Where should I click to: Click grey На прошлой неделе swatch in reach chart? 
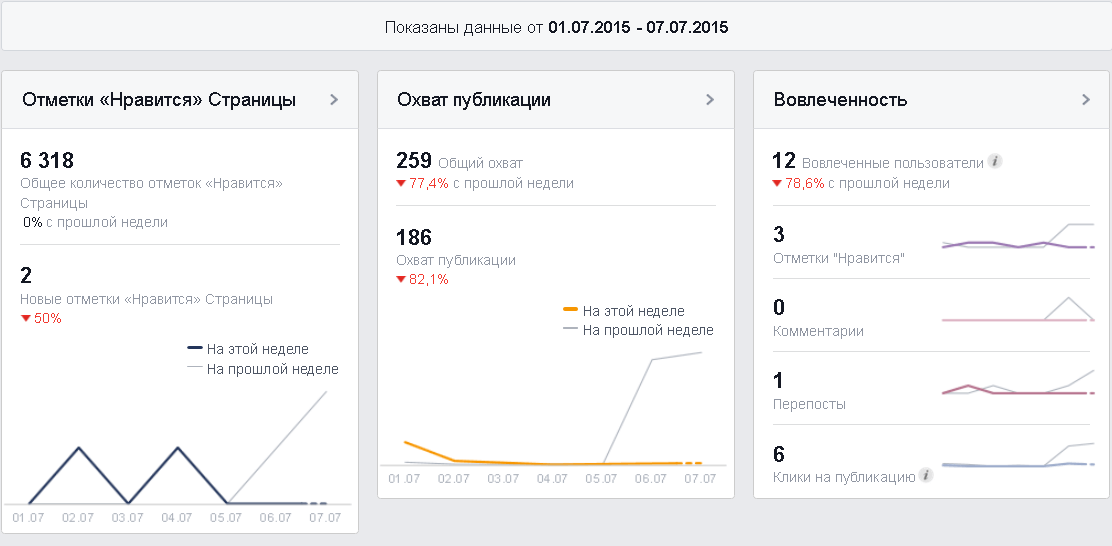(x=571, y=329)
